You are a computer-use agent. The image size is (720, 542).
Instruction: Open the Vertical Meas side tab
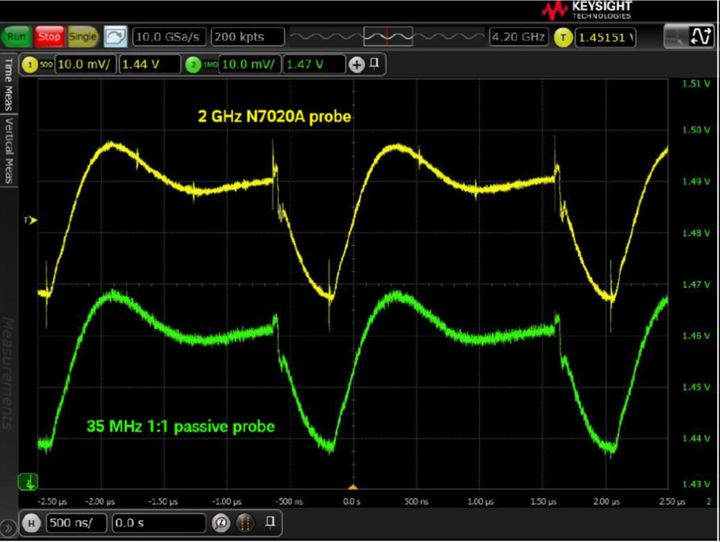8,150
